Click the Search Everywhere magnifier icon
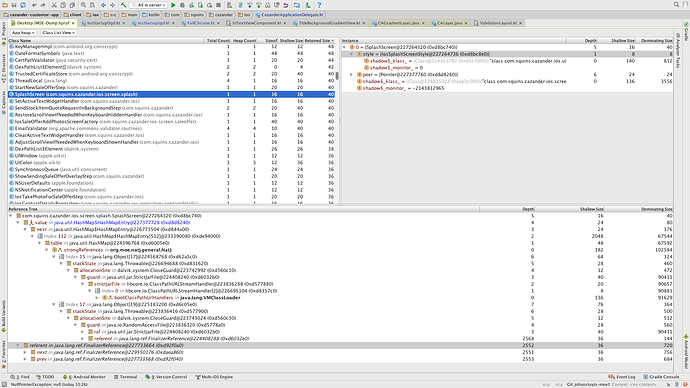Viewport: 690px width, 388px height. coord(676,4)
